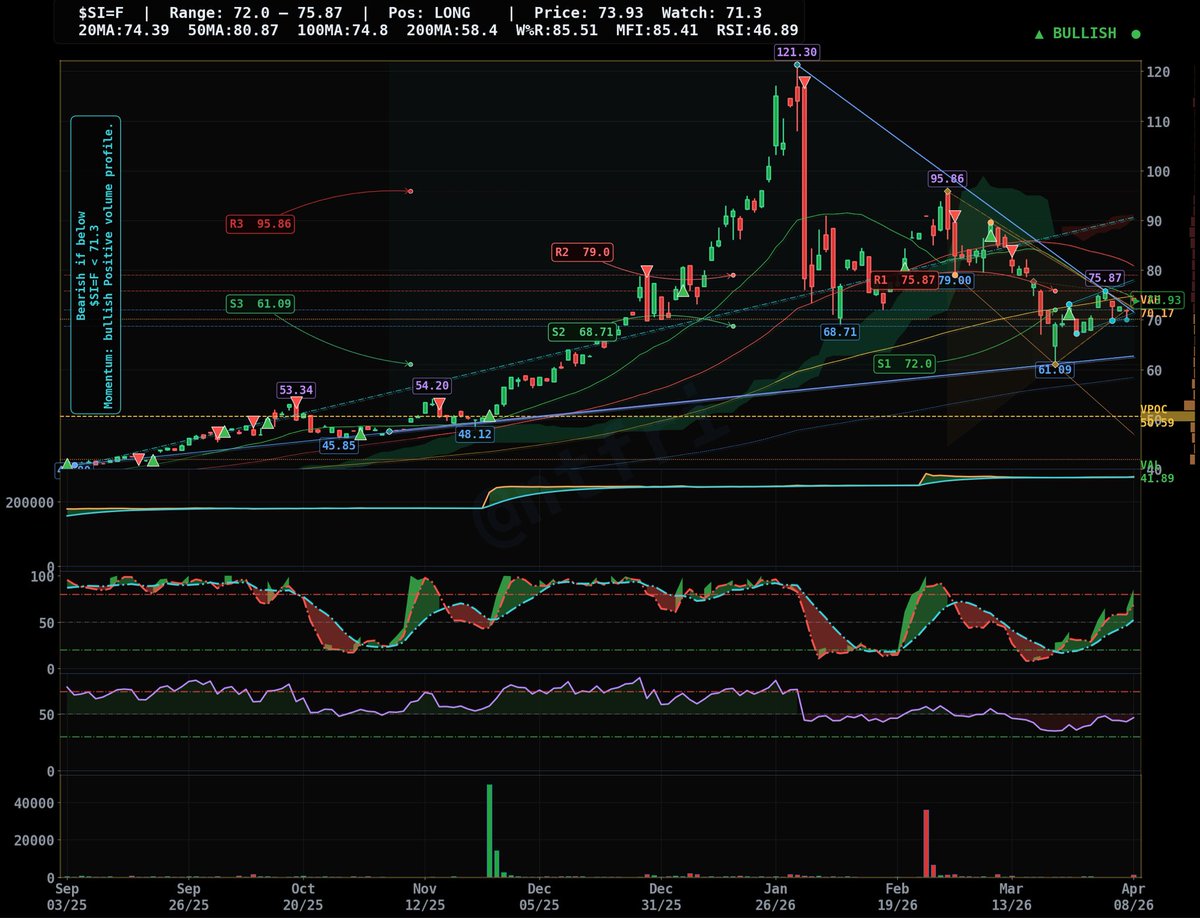Click the tall green volume bar in November
Viewport: 1200px width, 918px height.
click(x=490, y=830)
